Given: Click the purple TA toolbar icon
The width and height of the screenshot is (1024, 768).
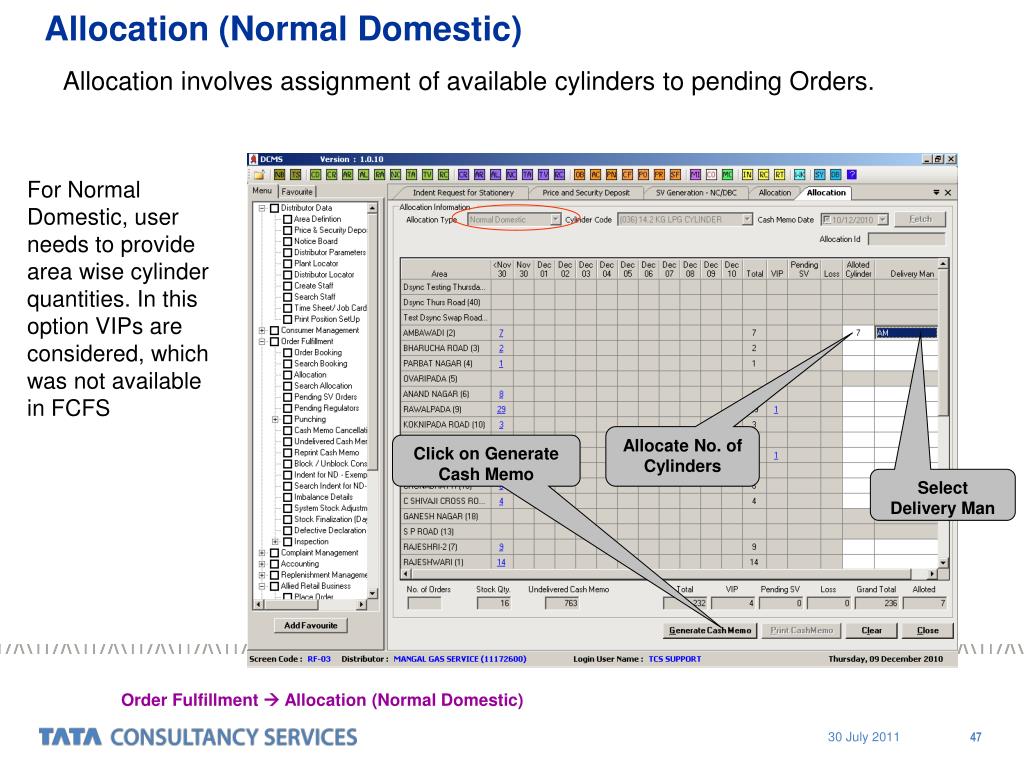Looking at the screenshot, I should 528,174.
